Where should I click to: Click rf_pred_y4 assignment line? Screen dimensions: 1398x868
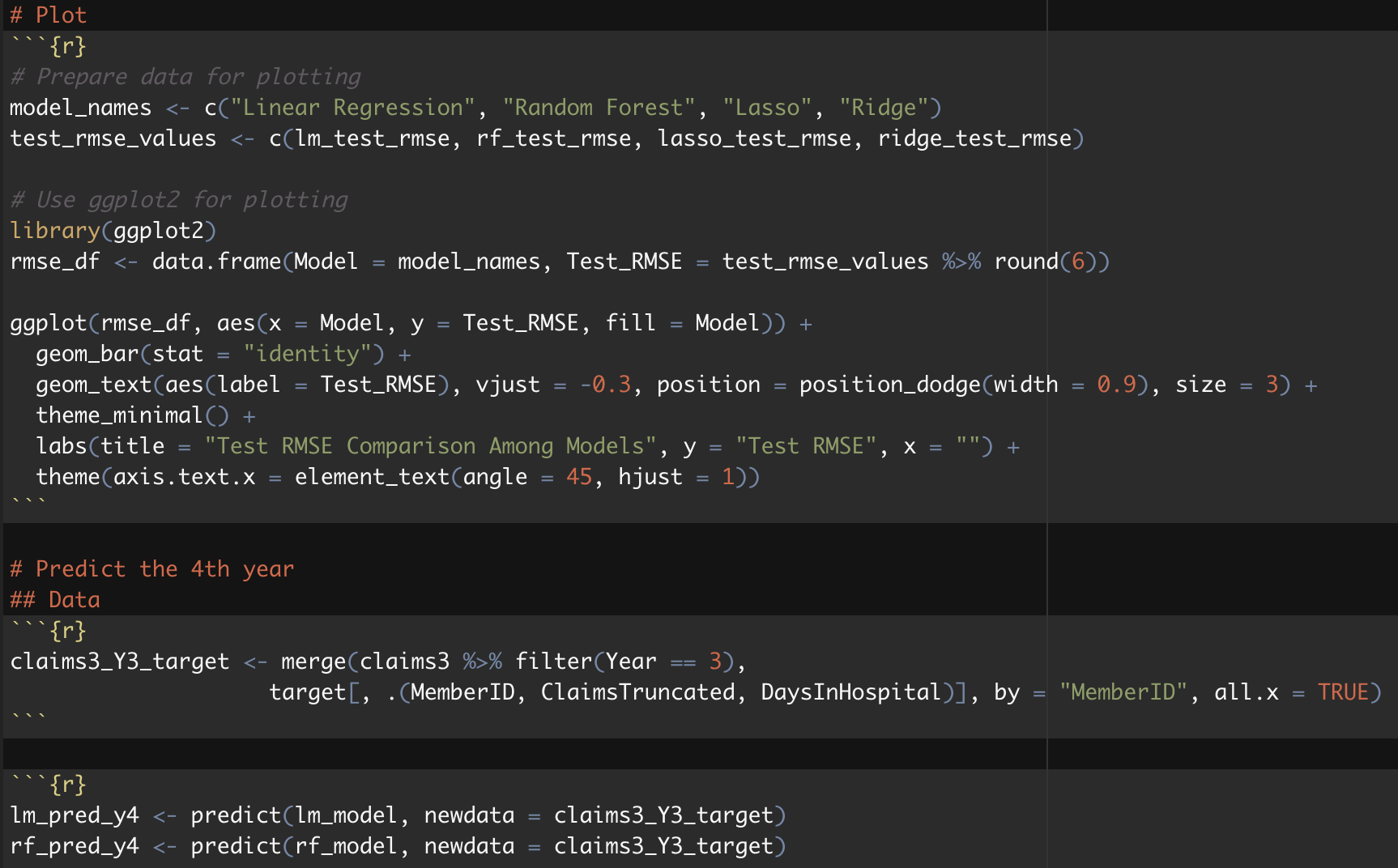coord(398,846)
